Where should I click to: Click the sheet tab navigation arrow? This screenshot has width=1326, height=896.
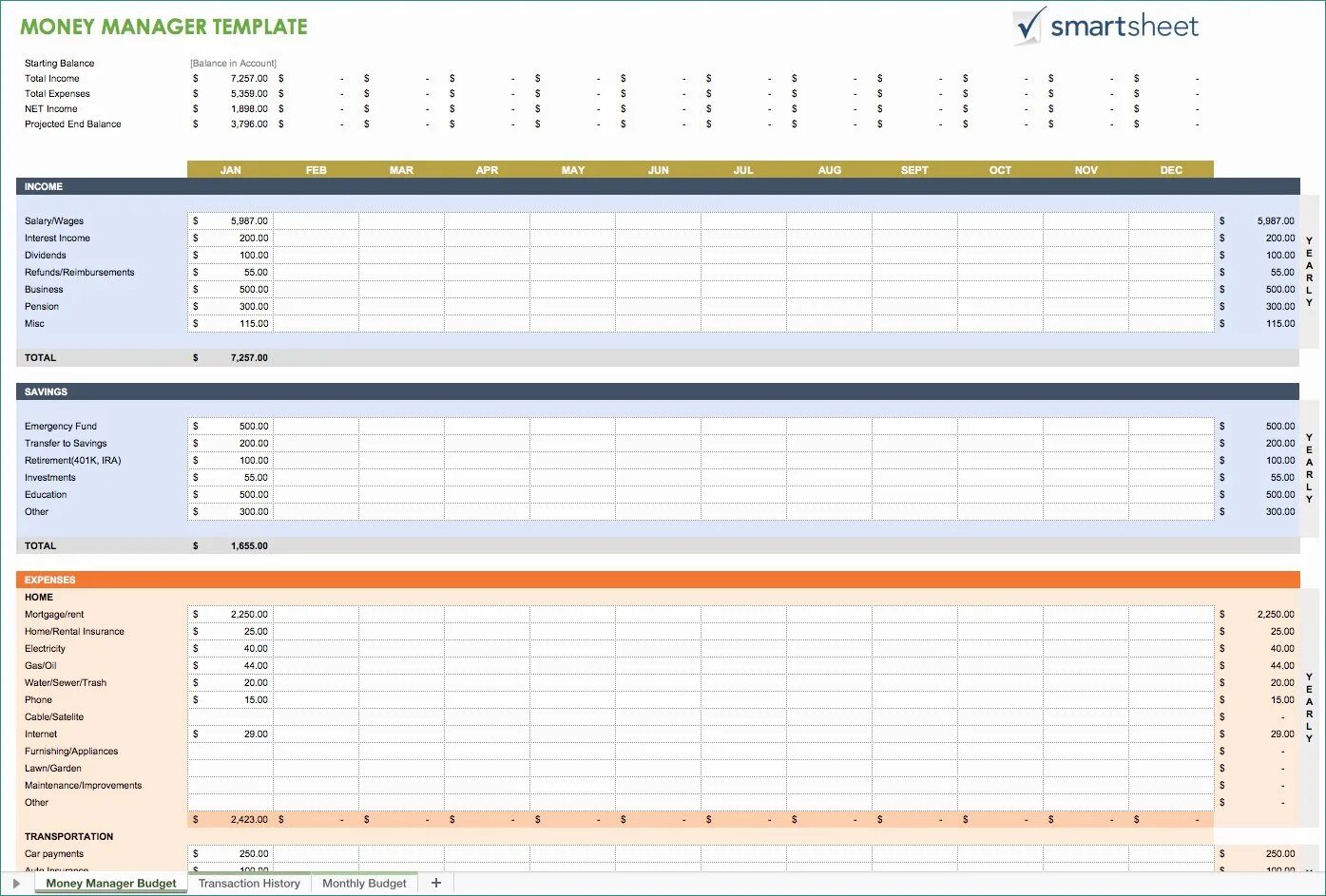[16, 884]
